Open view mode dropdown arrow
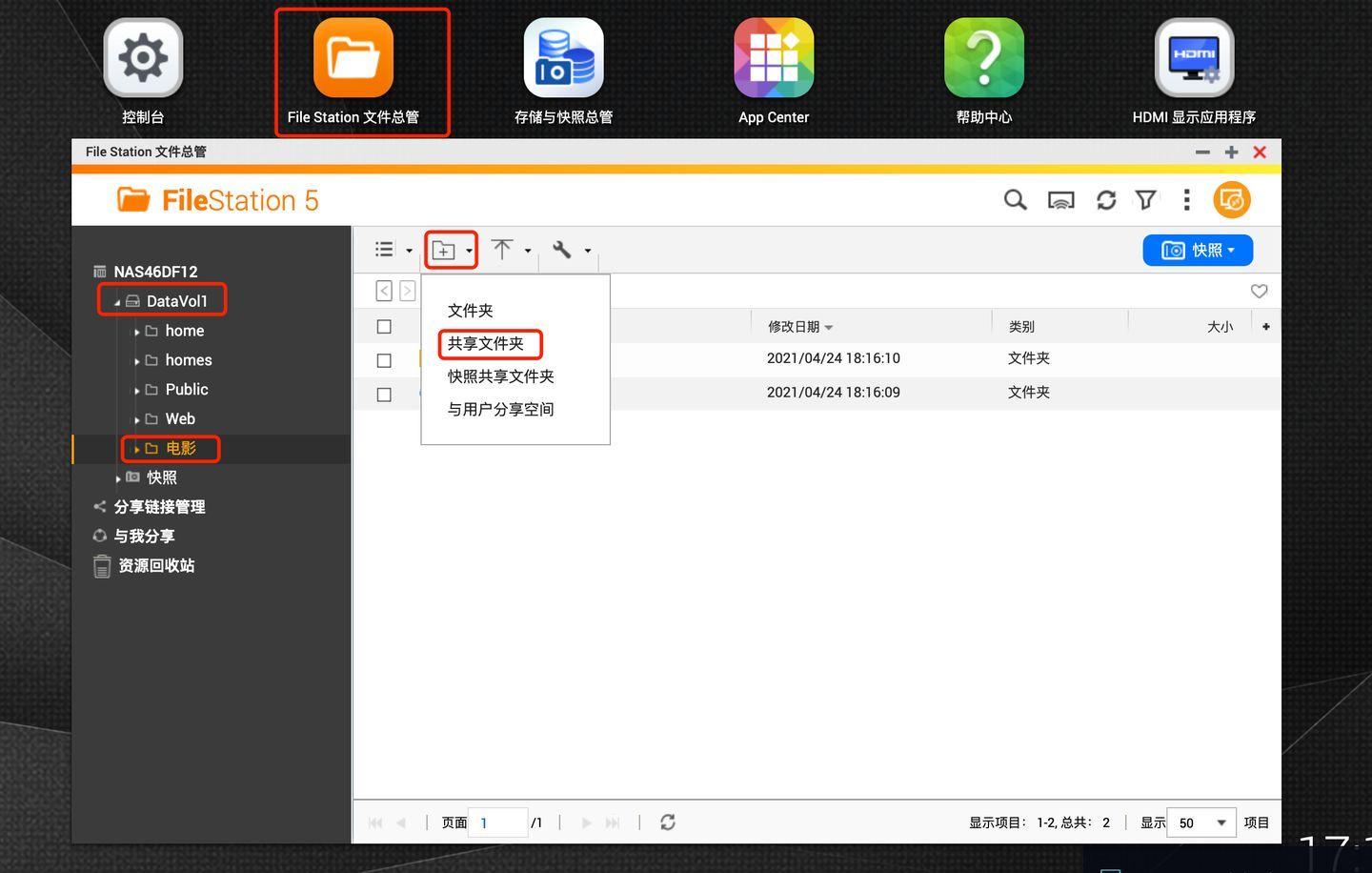 coord(410,251)
